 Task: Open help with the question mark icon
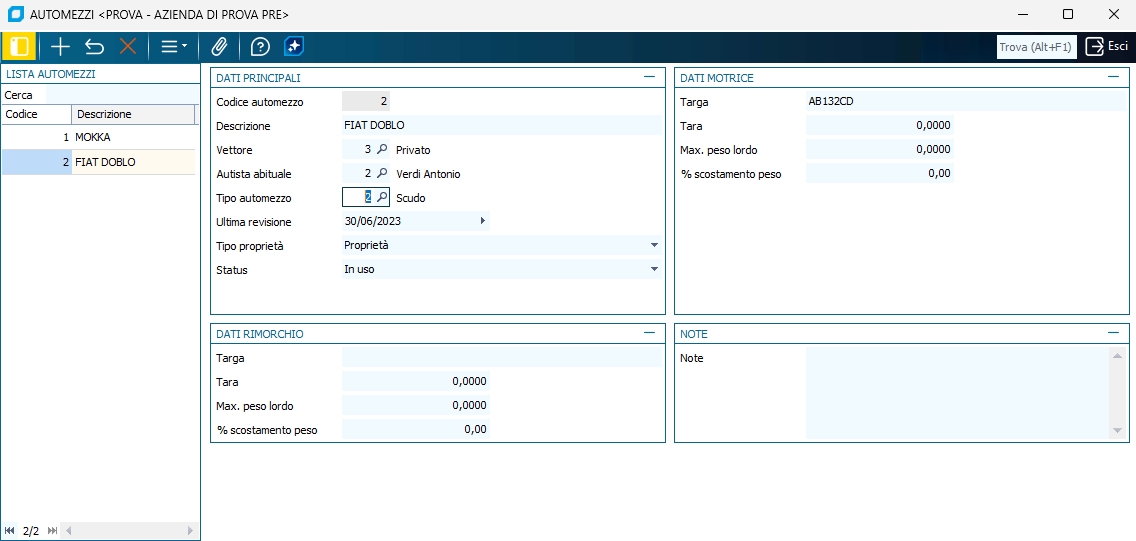(x=260, y=47)
